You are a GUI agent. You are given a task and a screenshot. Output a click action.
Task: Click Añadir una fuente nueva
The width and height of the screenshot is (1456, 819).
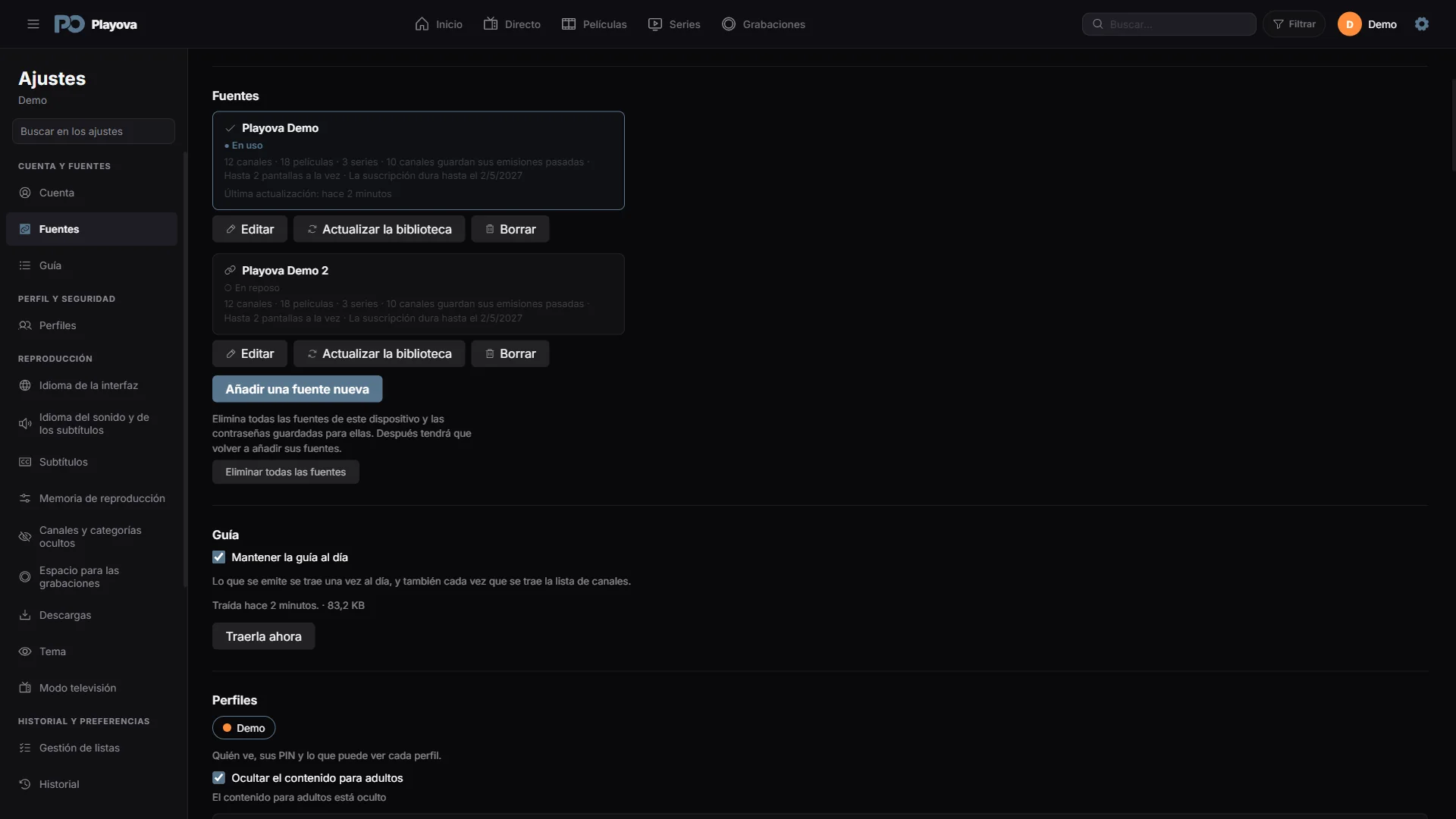pyautogui.click(x=297, y=389)
